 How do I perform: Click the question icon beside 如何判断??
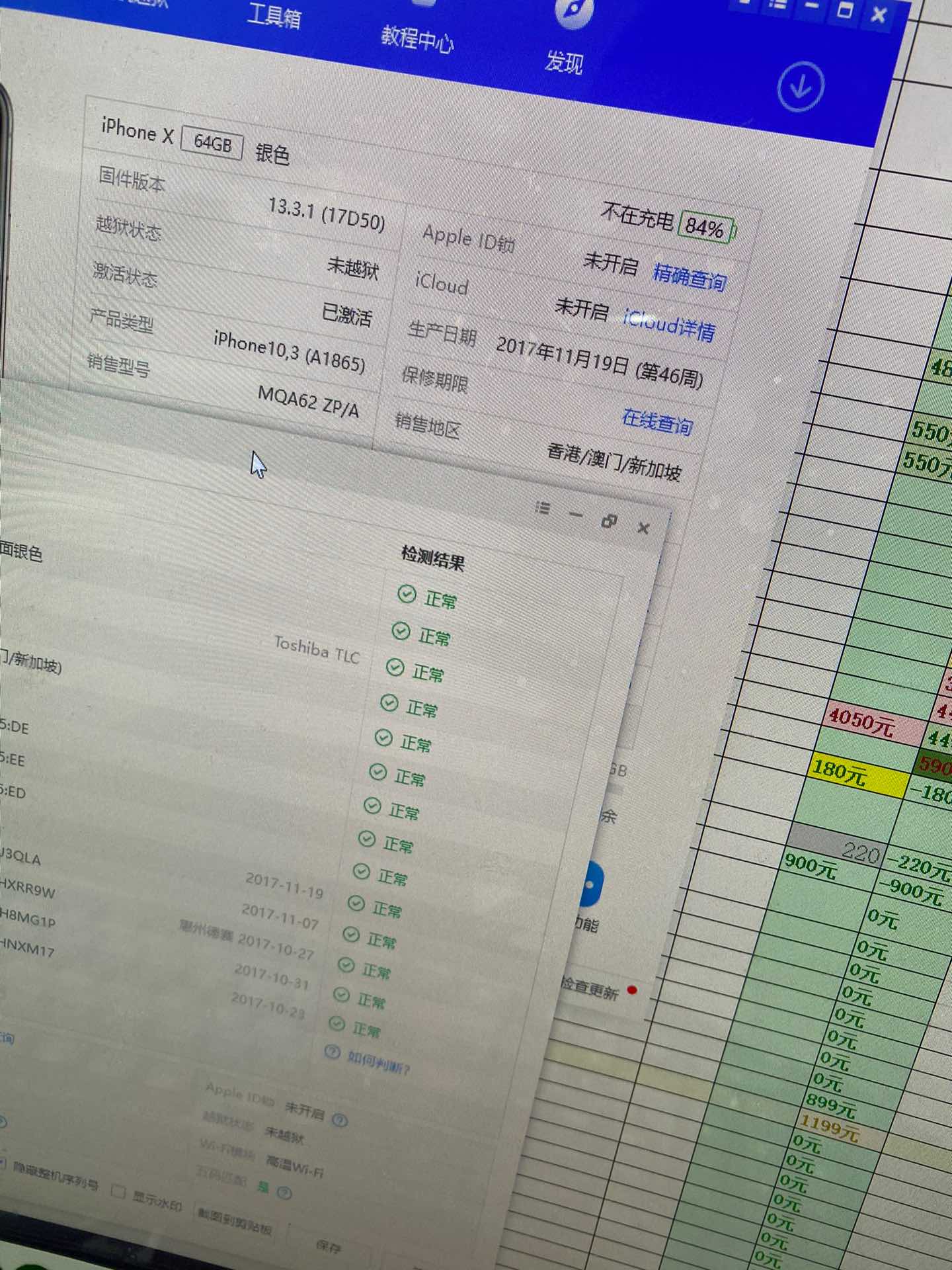click(332, 1052)
